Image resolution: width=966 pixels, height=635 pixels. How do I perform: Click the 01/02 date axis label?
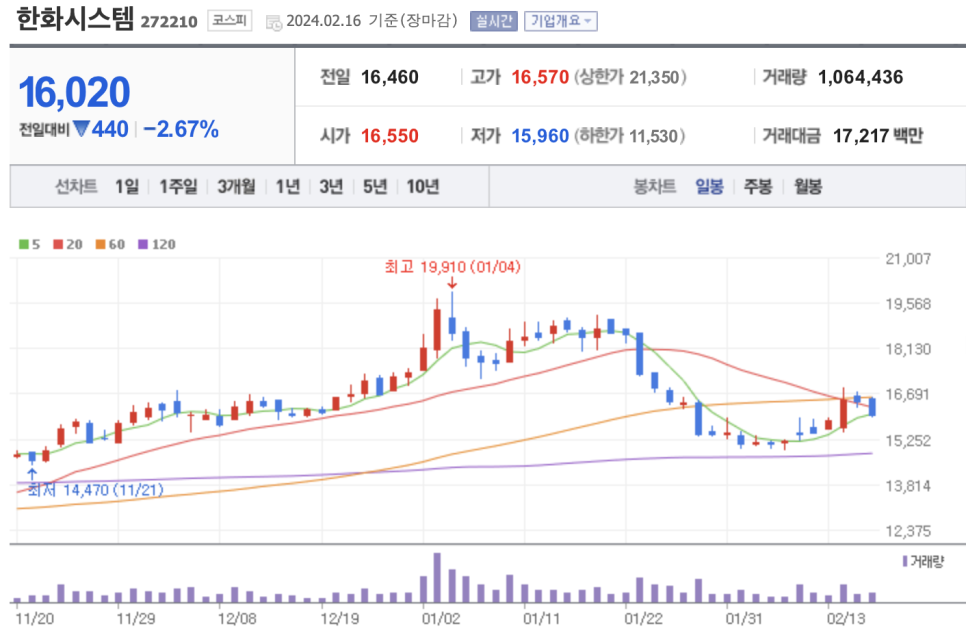click(x=440, y=618)
